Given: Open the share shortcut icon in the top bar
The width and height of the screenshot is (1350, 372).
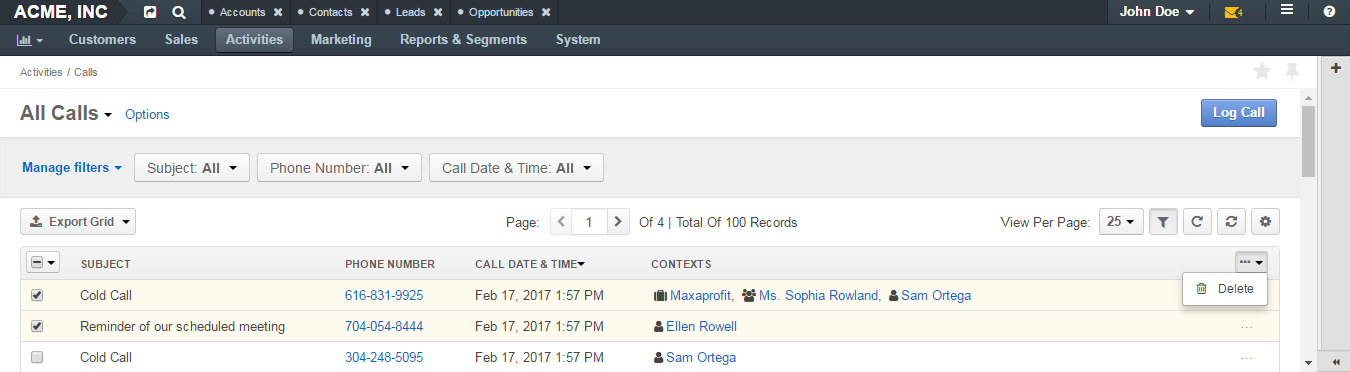Looking at the screenshot, I should (x=150, y=12).
